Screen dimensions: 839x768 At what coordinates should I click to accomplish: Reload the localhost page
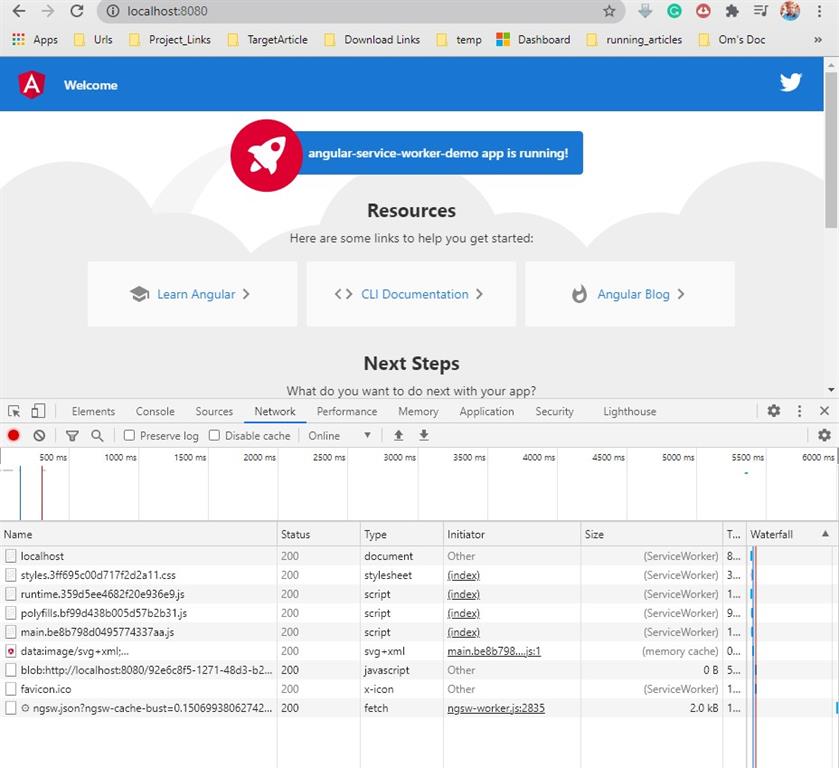click(77, 11)
